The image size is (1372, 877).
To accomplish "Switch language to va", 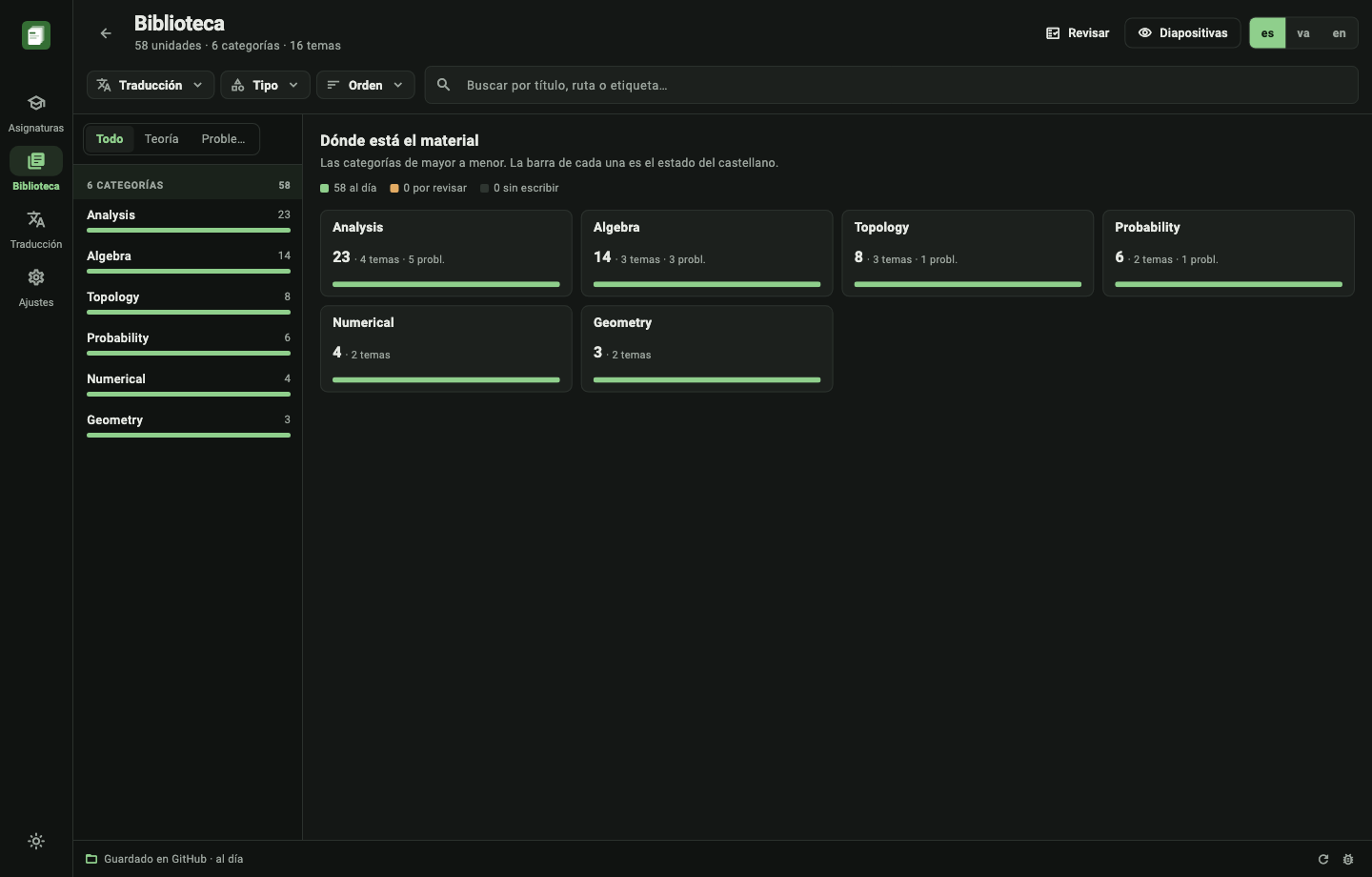I will coord(1303,32).
